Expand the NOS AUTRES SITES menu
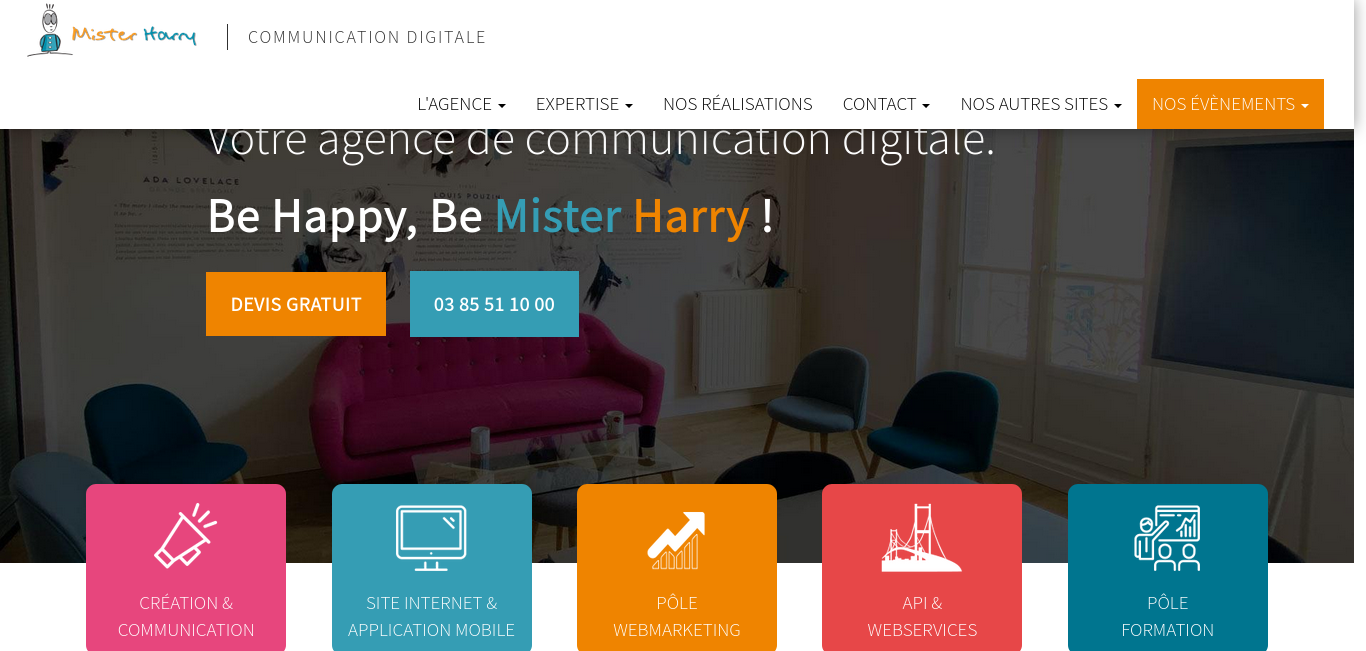The width and height of the screenshot is (1366, 651). tap(1041, 104)
